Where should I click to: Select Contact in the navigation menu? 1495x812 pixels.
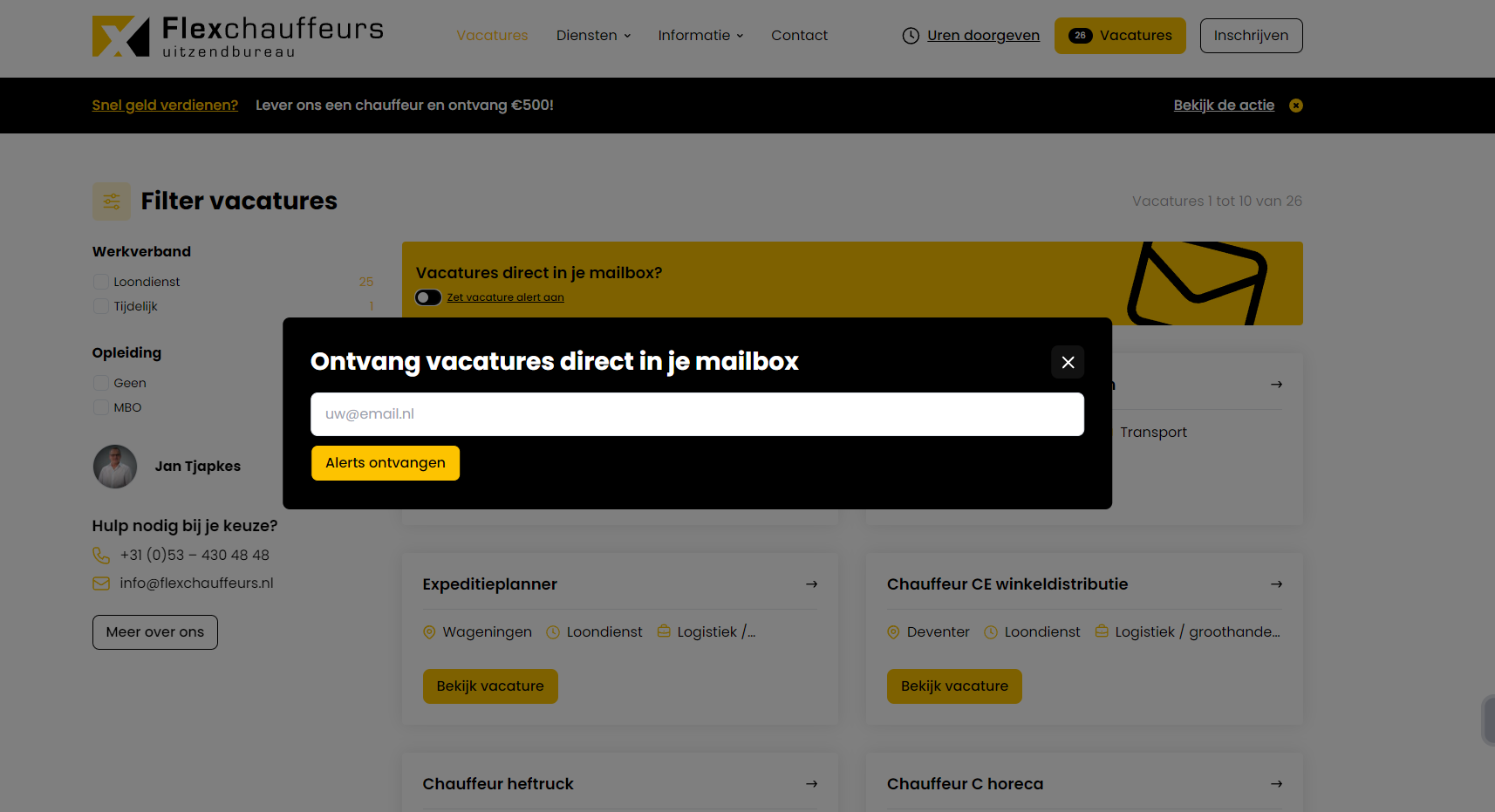pyautogui.click(x=799, y=35)
